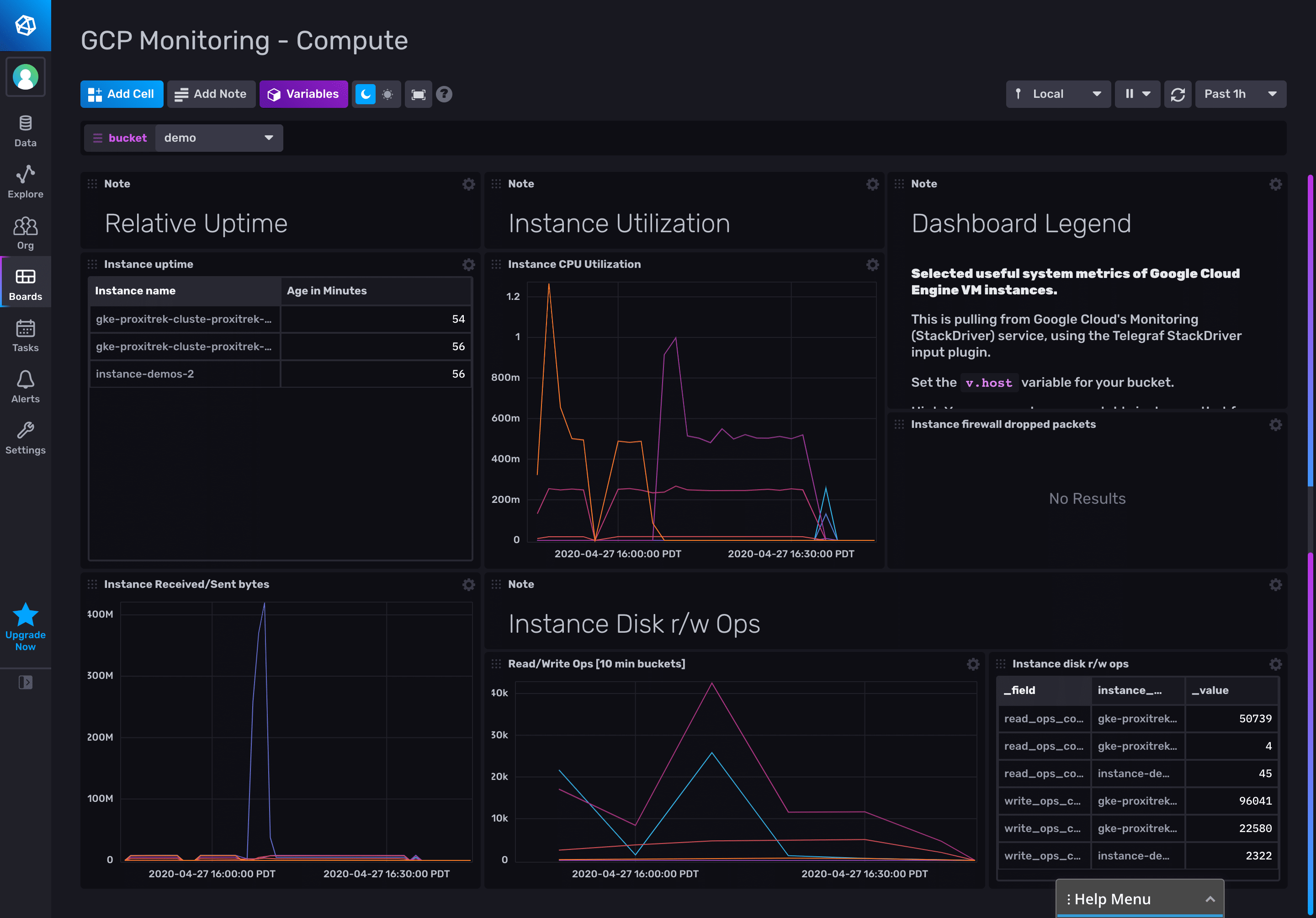Screen dimensions: 1316x918
Task: Sort by instance_ column header
Action: click(x=1138, y=690)
